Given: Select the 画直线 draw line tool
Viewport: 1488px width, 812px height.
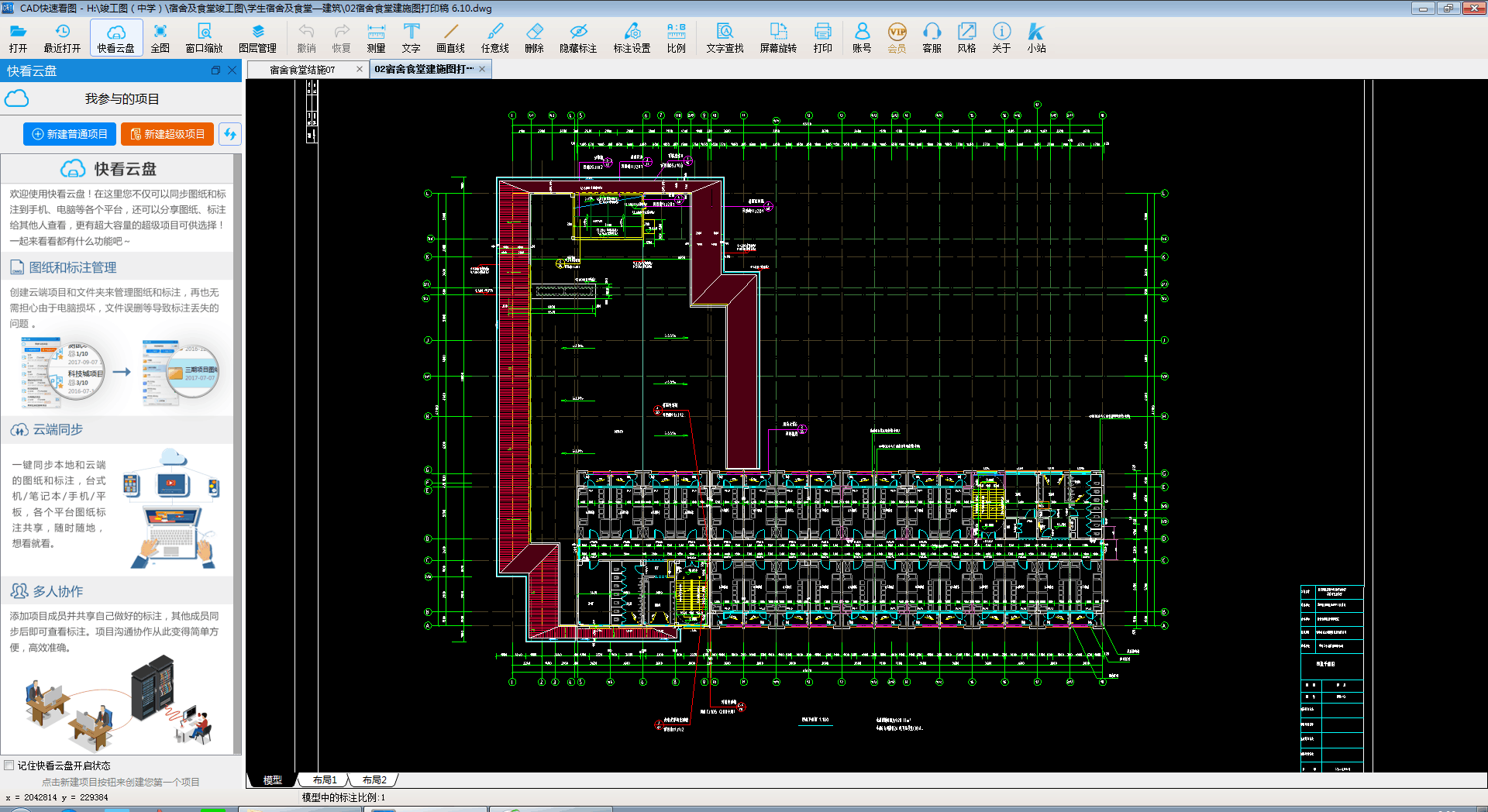Looking at the screenshot, I should tap(450, 38).
